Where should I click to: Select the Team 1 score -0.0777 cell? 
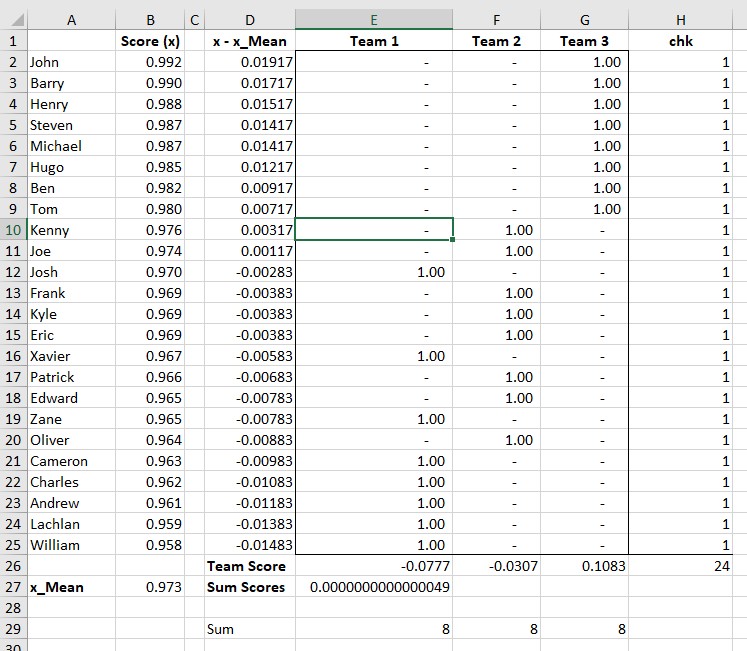(x=374, y=566)
